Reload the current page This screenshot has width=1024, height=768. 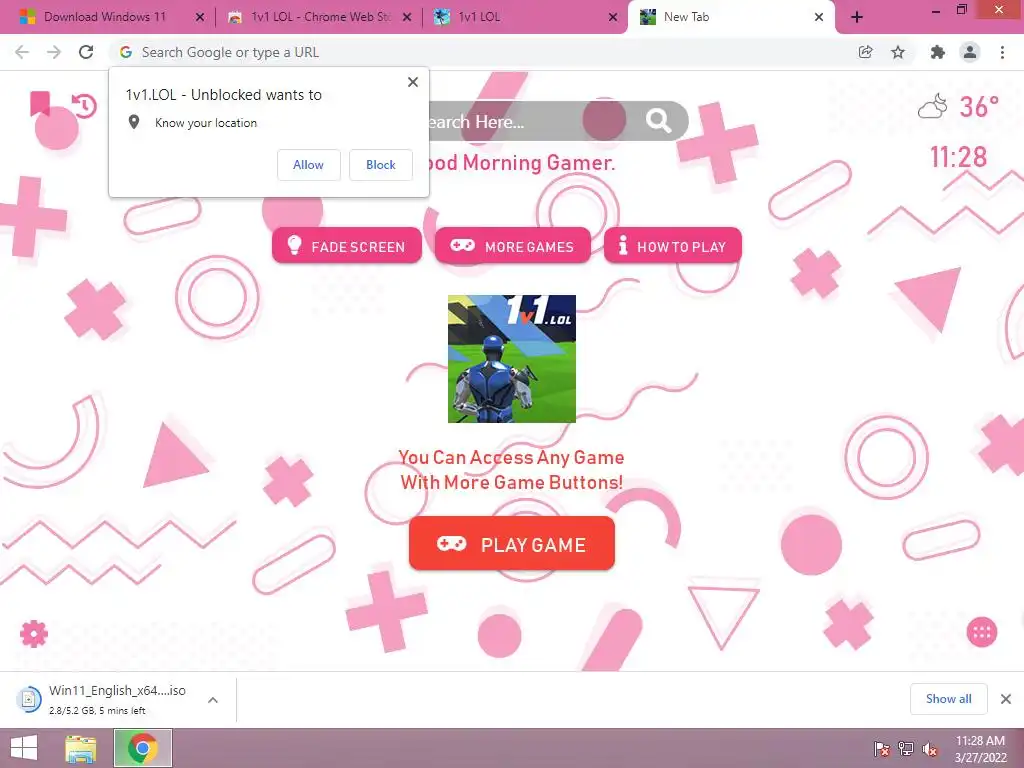(86, 52)
